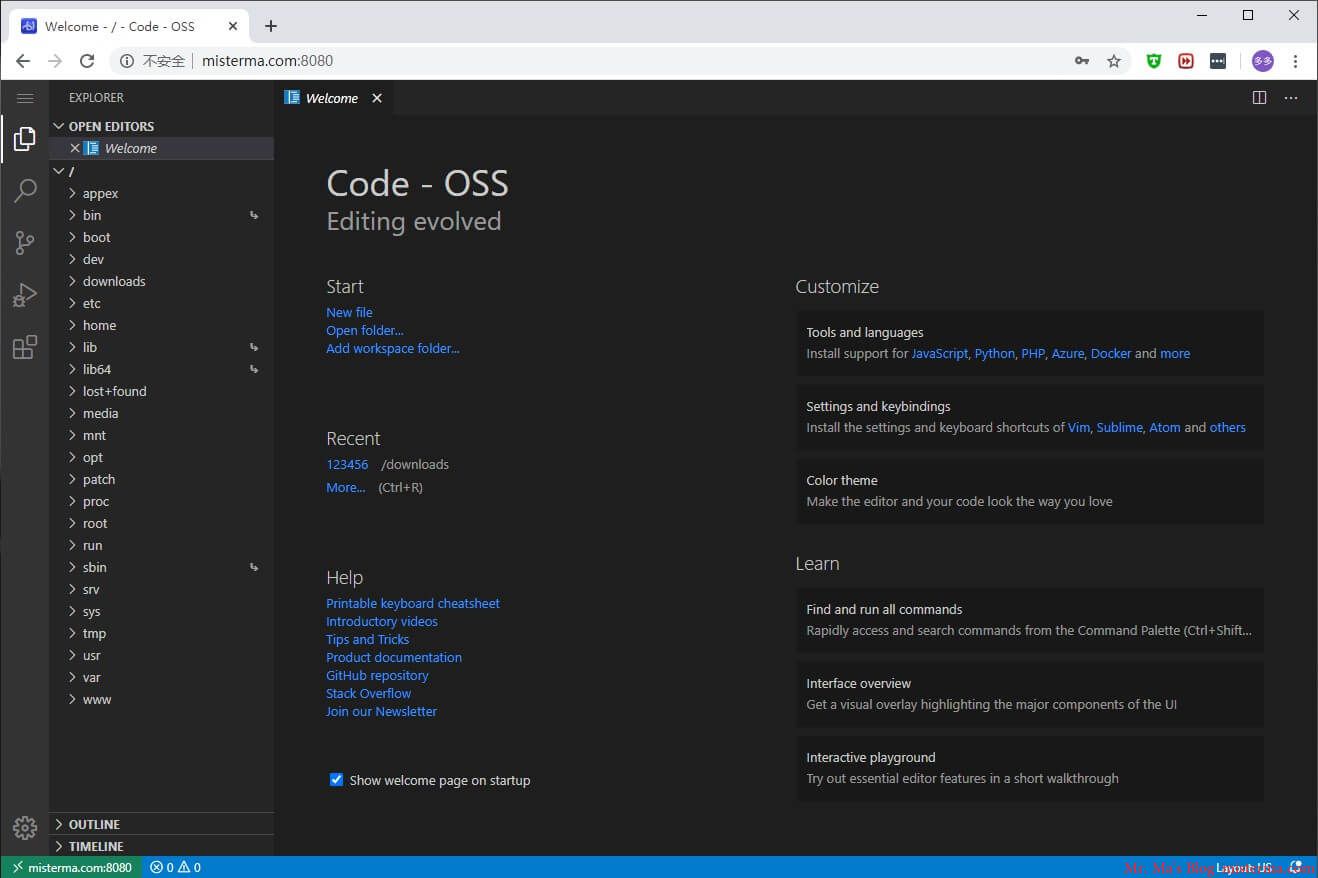Open the Search view in activity bar

25,191
